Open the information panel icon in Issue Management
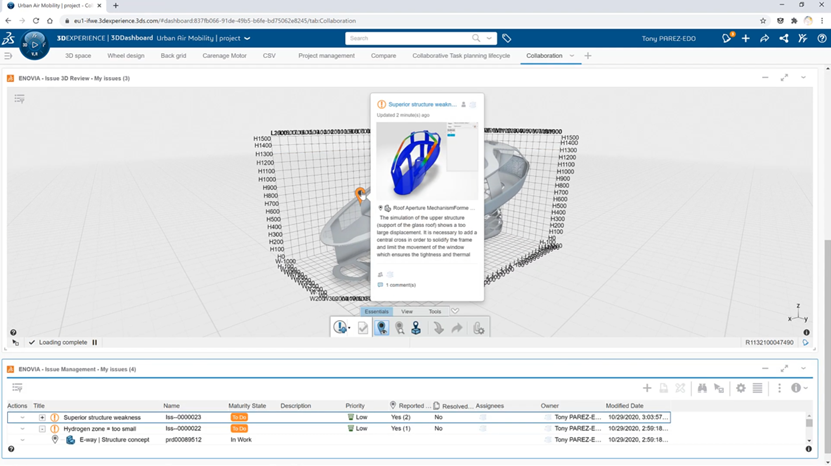The image size is (831, 466). pyautogui.click(x=796, y=388)
